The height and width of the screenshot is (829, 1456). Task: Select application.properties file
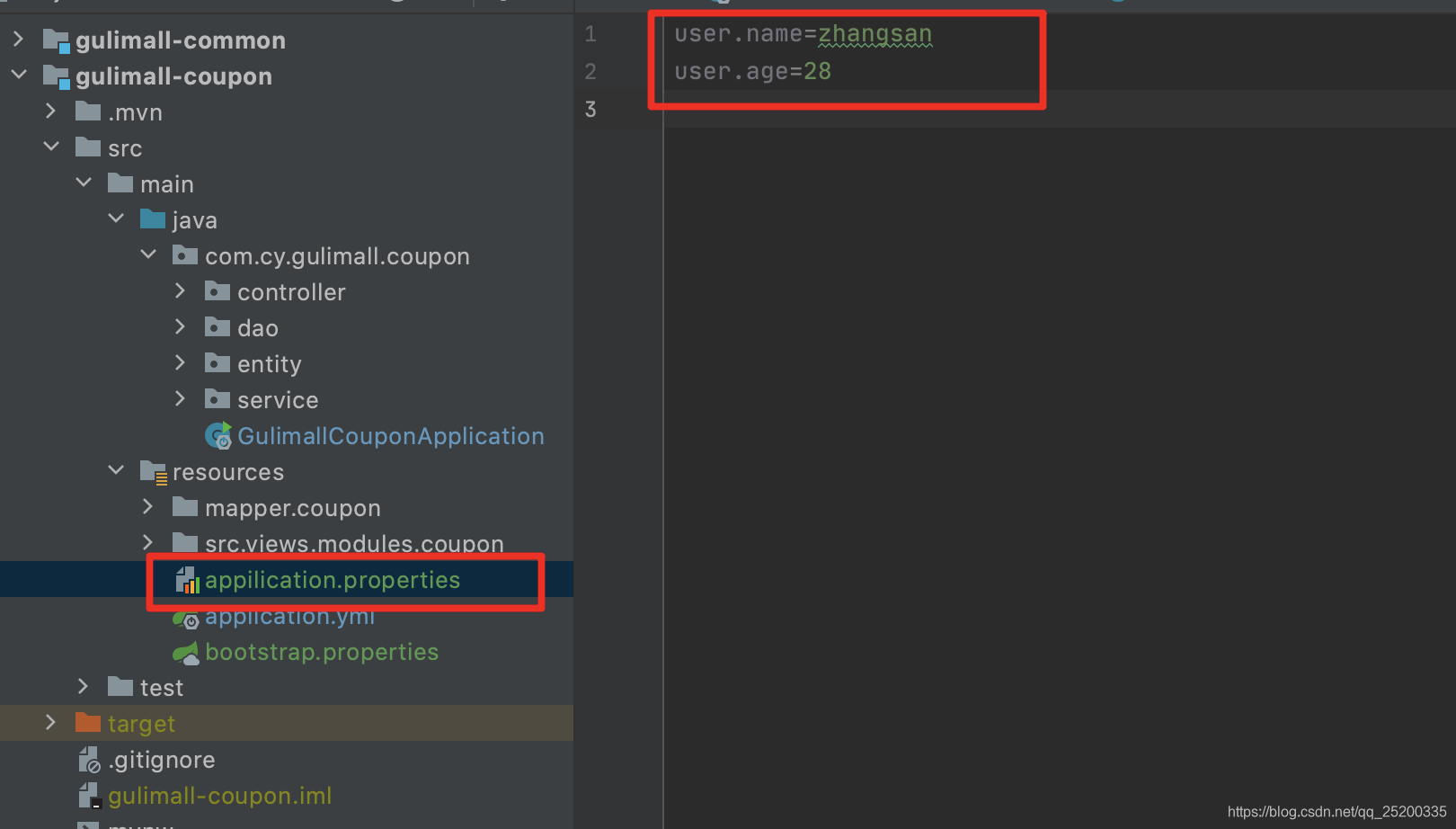(x=333, y=580)
